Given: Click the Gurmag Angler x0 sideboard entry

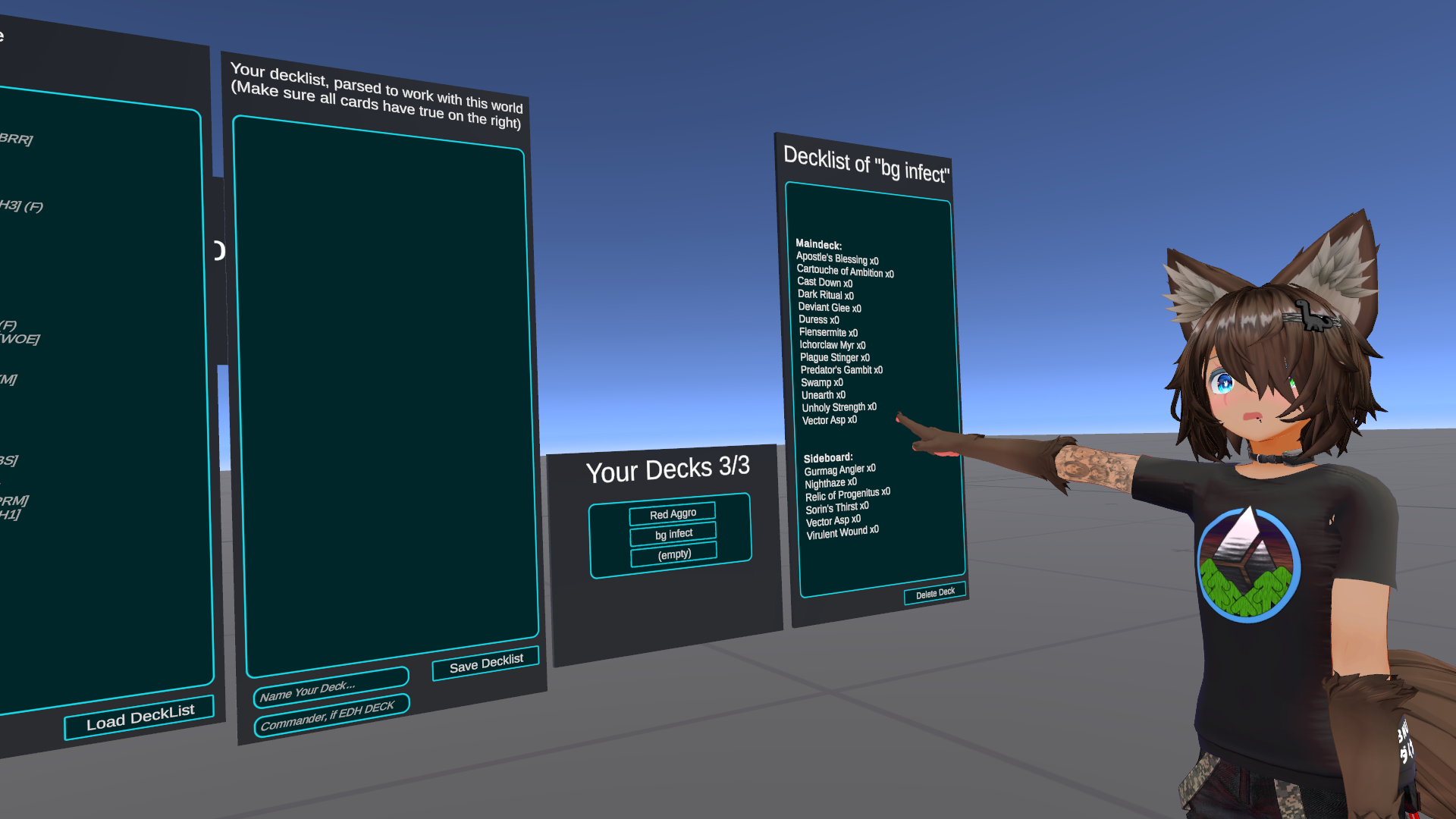Looking at the screenshot, I should (839, 470).
